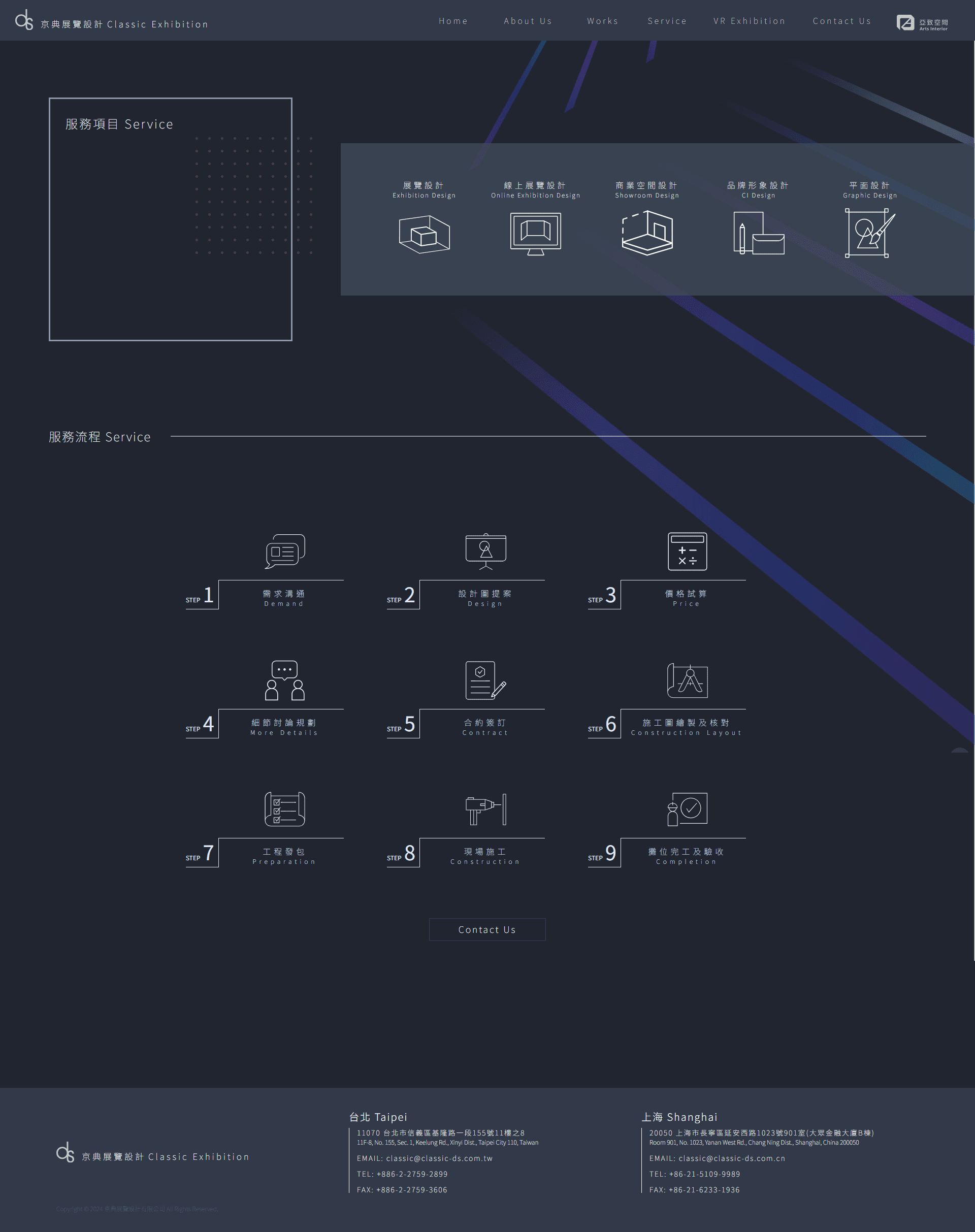
Task: Visit the VR Exhibition page
Action: click(x=750, y=21)
